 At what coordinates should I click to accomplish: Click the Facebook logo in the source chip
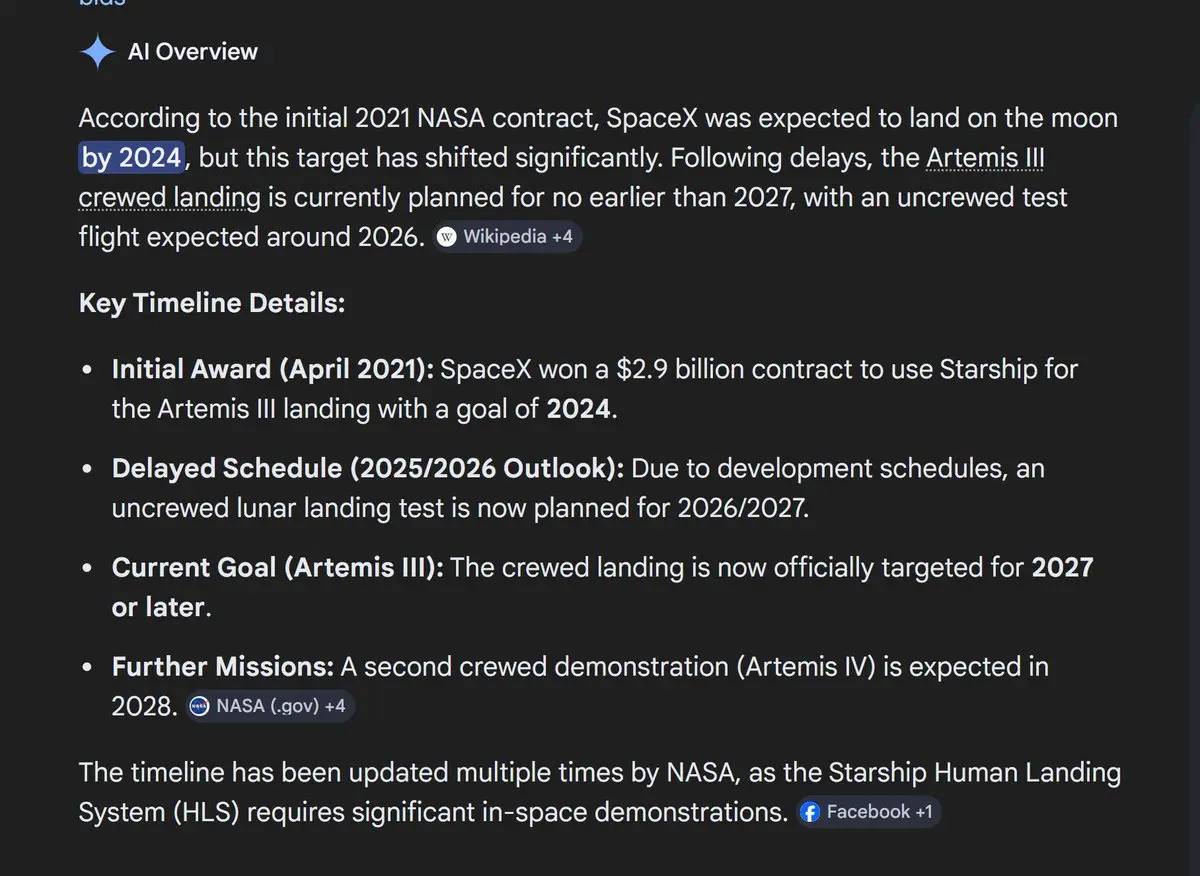click(812, 812)
